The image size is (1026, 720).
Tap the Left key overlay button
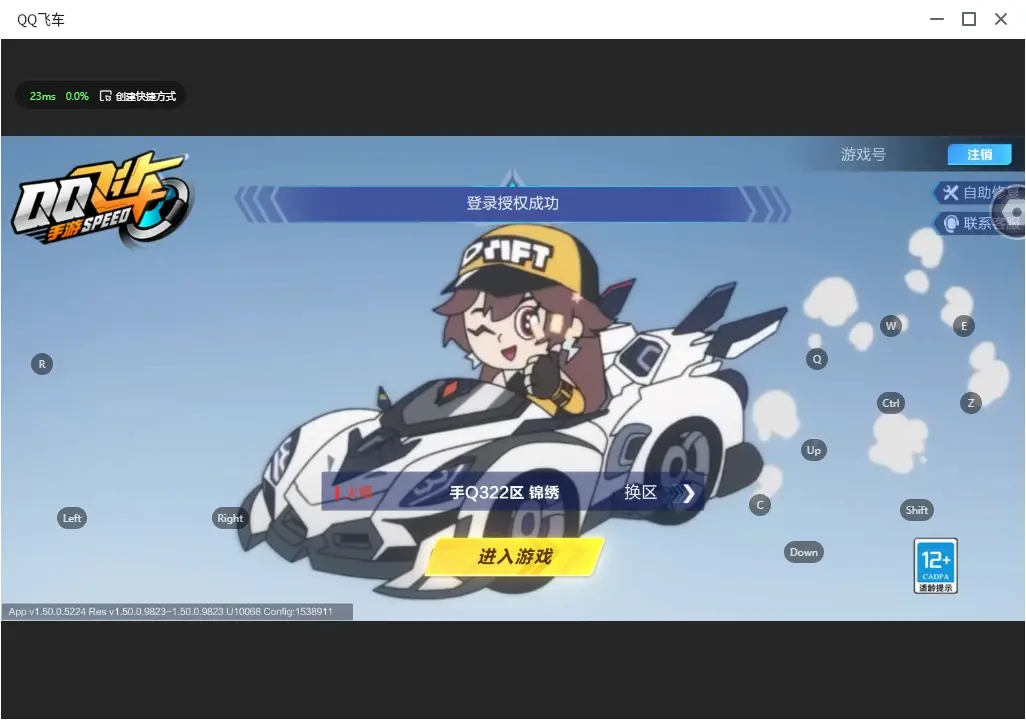(72, 518)
